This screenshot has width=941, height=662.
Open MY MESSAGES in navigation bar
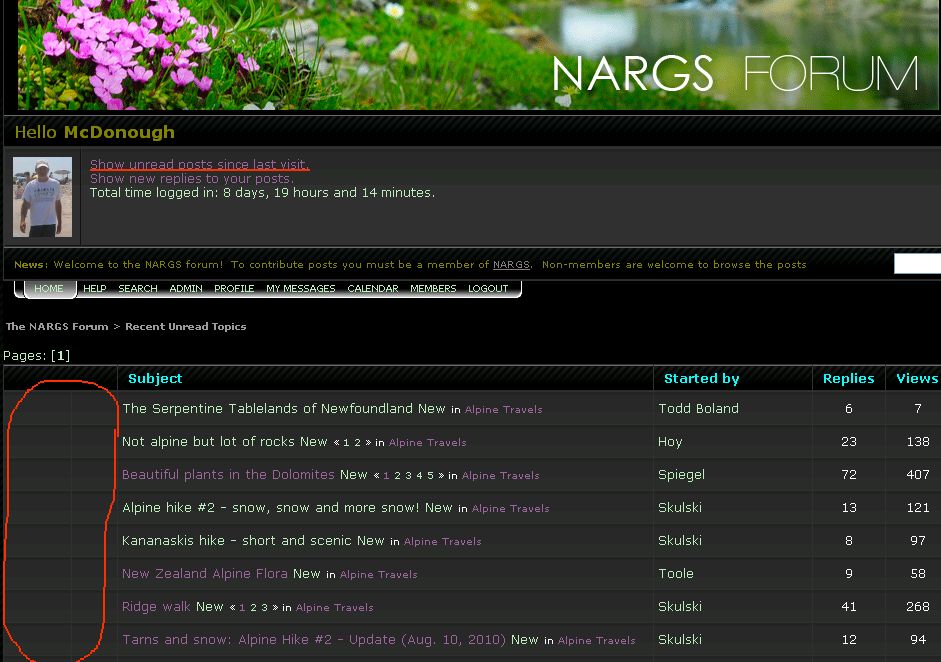tap(301, 288)
